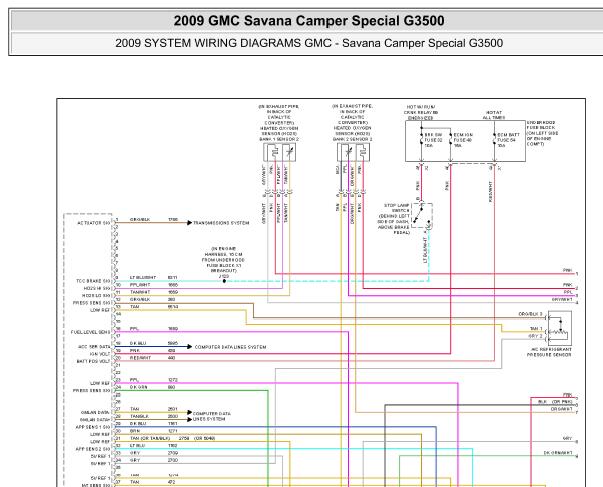Click the "APP SENS 2 SIG" pin label
Viewport: 603px width, 487px height.
point(93,449)
